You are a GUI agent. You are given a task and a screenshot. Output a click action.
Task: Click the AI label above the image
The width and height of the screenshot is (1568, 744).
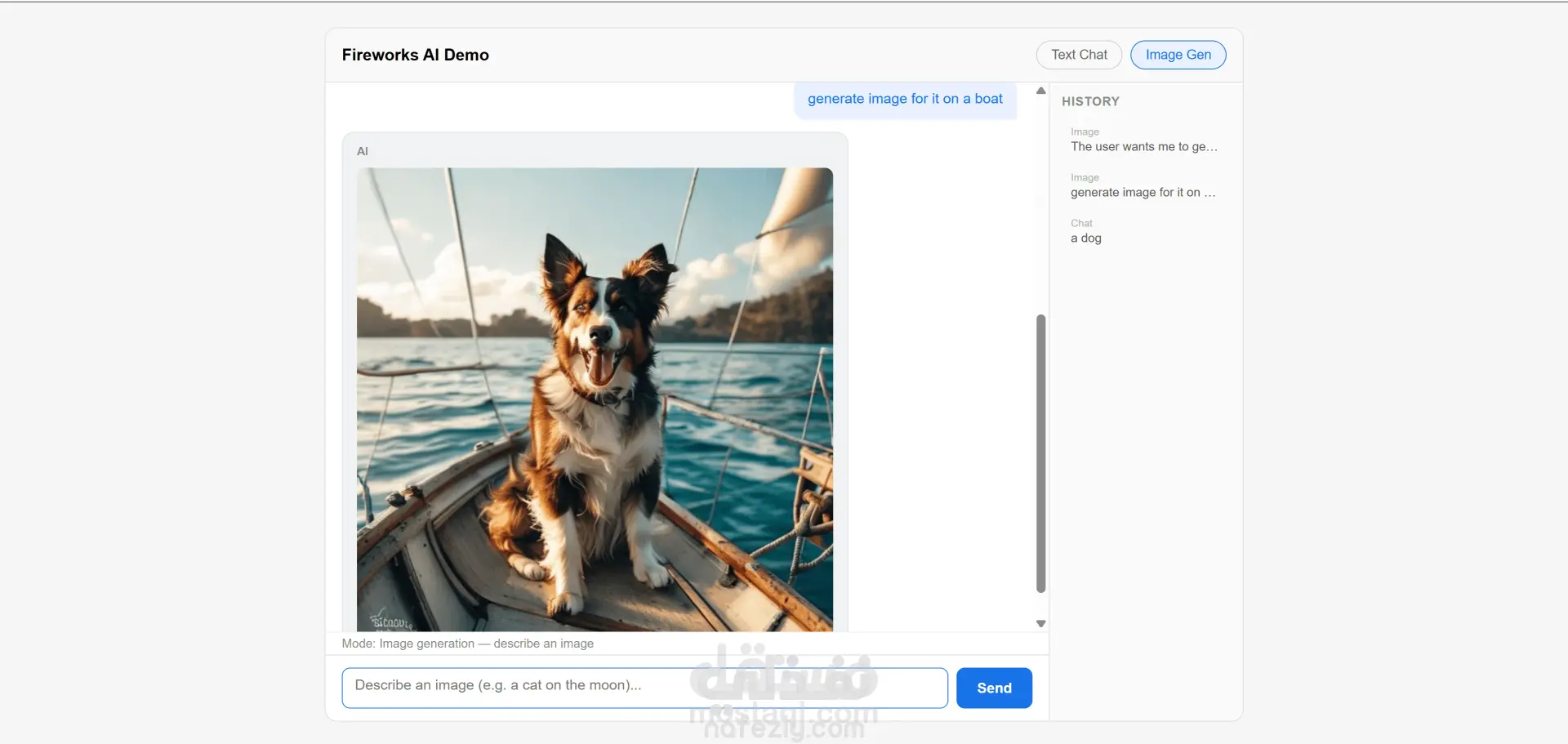click(363, 151)
